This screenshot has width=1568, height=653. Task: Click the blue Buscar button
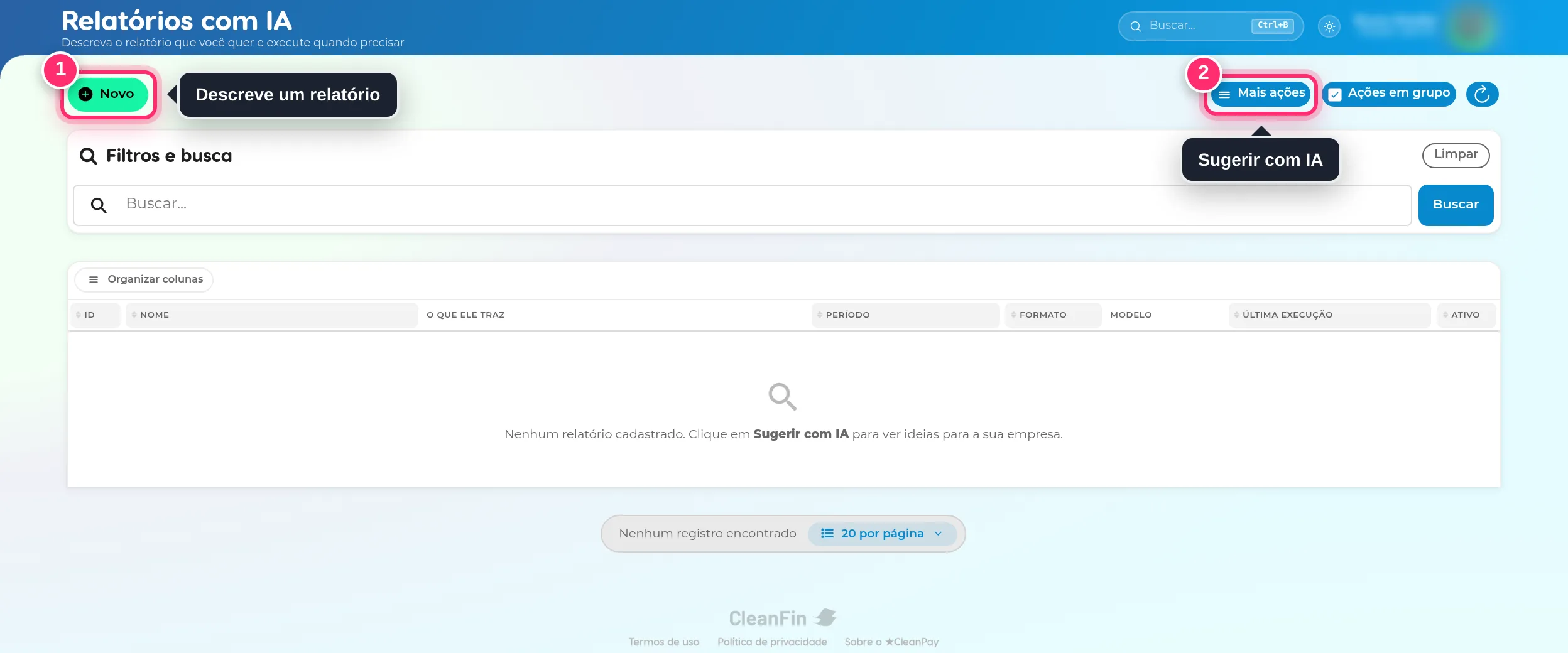pos(1456,205)
